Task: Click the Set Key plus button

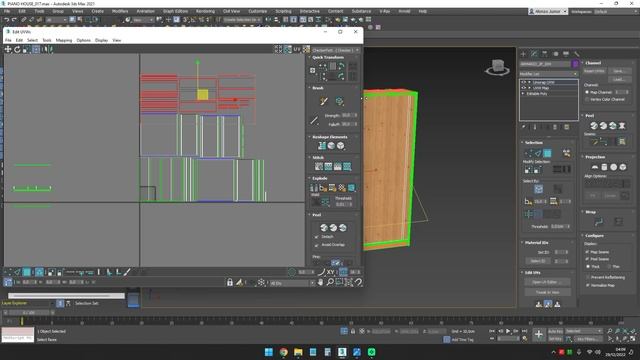Action: tap(539, 335)
